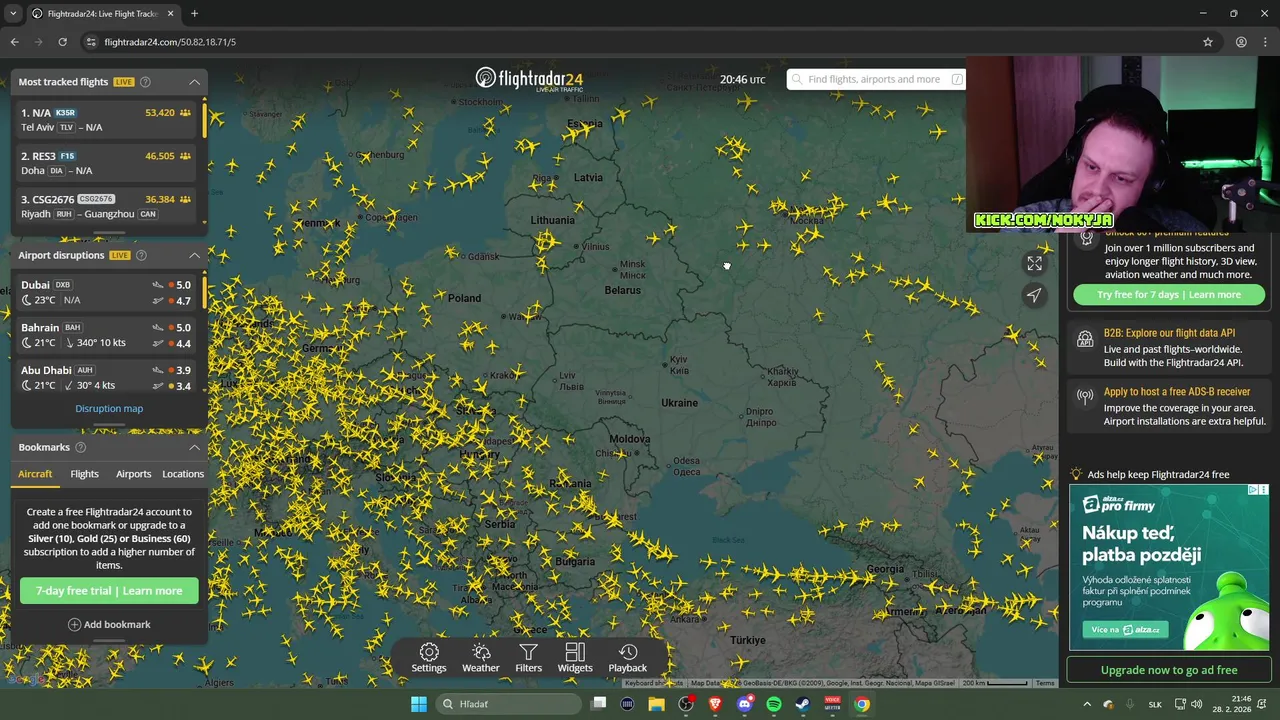Screen dimensions: 1280x720
Task: Click the browser reload icon
Action: (62, 42)
